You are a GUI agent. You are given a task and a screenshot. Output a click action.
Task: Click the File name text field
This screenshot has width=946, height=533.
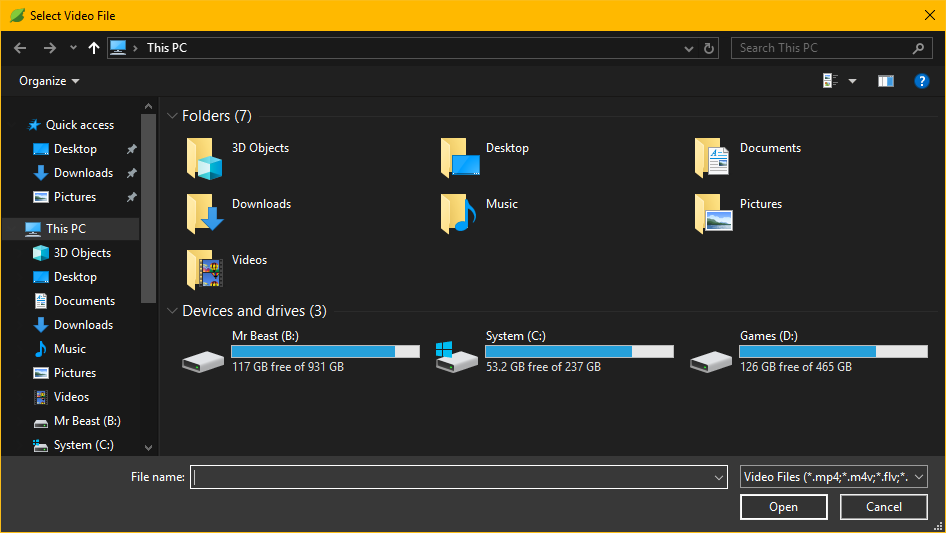[455, 477]
